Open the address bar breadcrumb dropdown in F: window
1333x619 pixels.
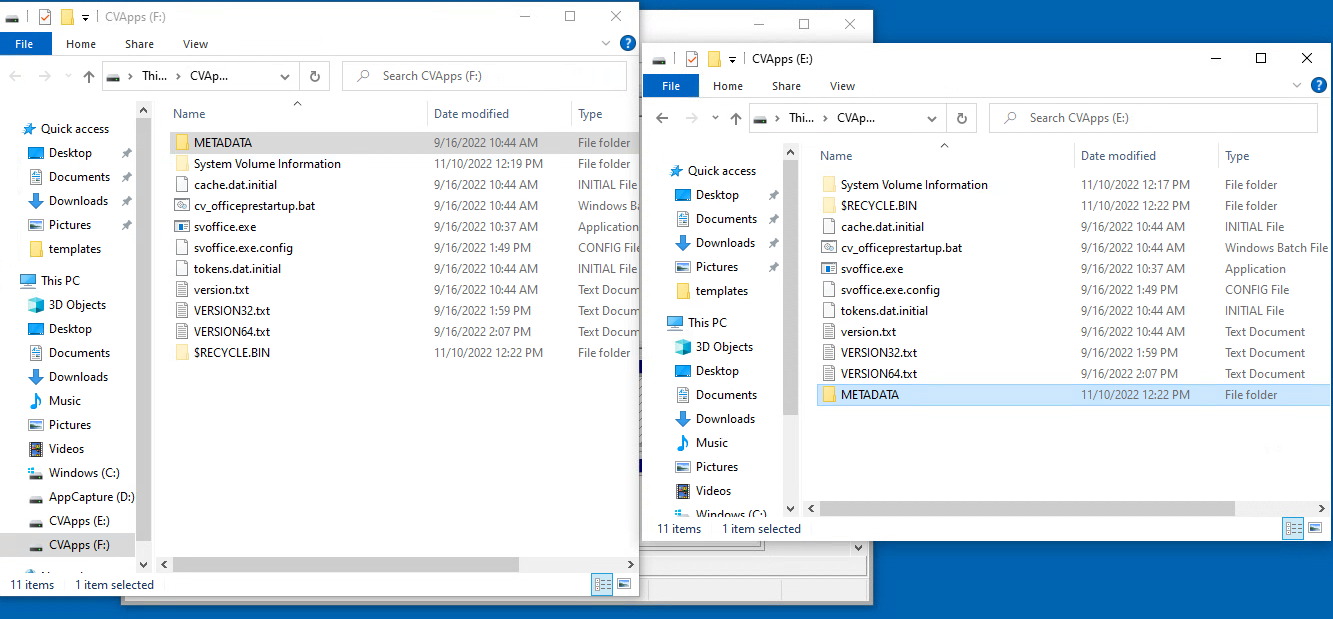285,76
